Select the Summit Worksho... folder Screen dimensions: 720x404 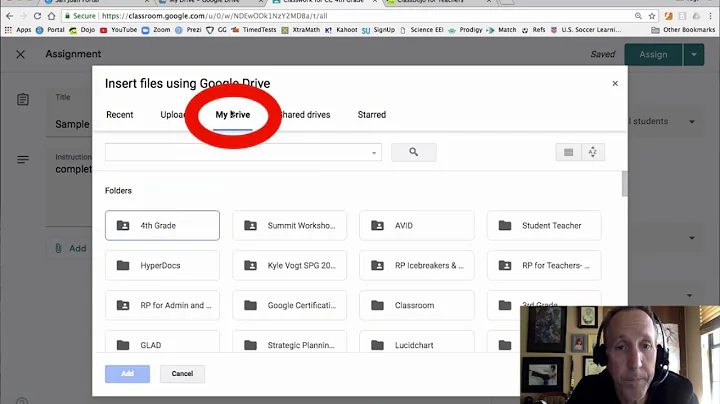point(289,225)
